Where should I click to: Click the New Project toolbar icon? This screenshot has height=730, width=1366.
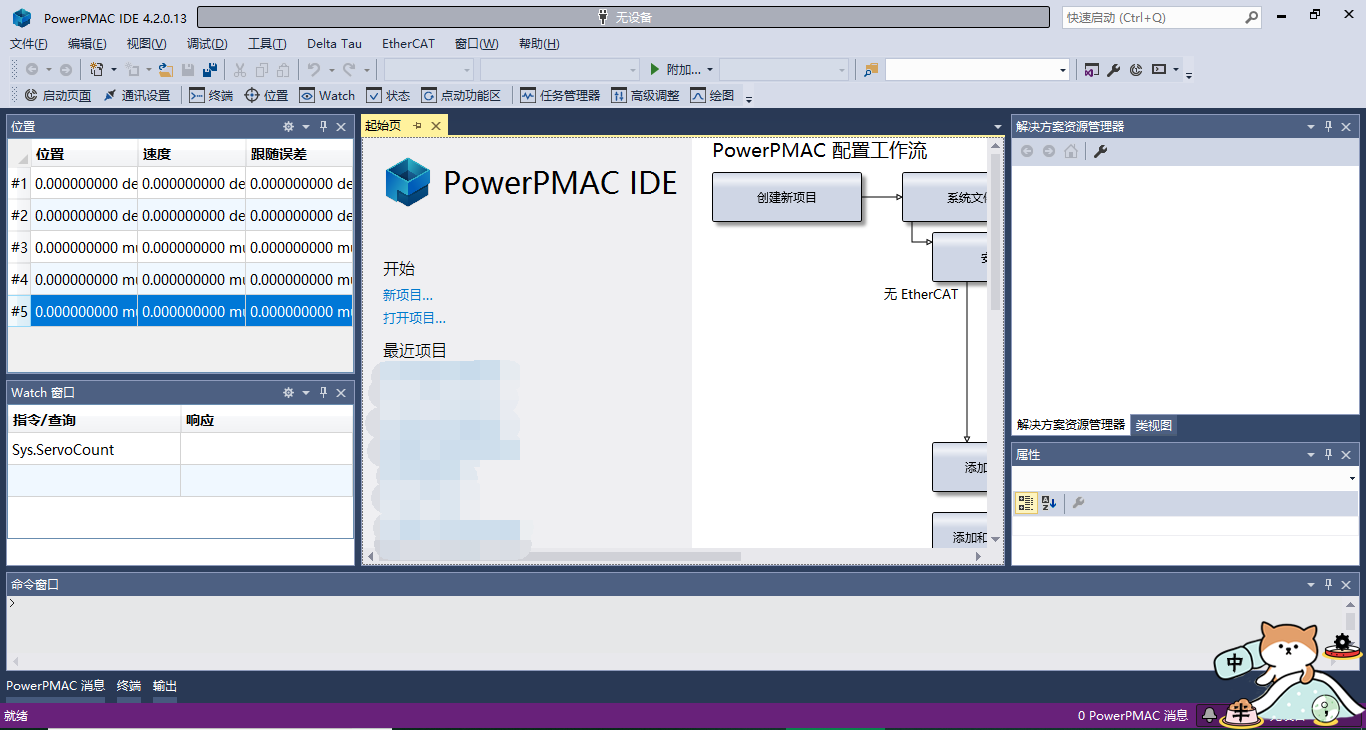(x=96, y=70)
